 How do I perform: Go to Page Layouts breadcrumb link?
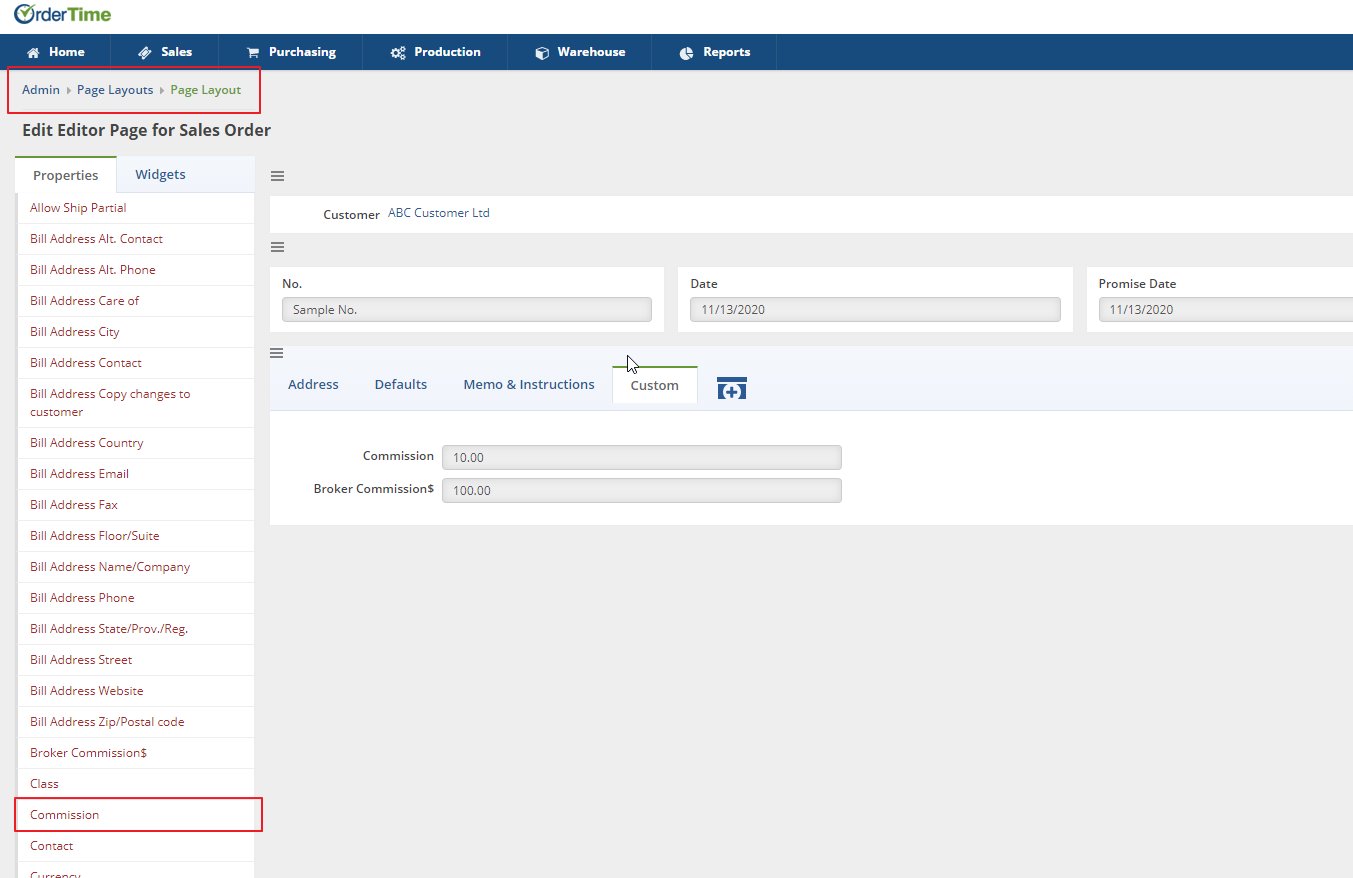(x=115, y=90)
